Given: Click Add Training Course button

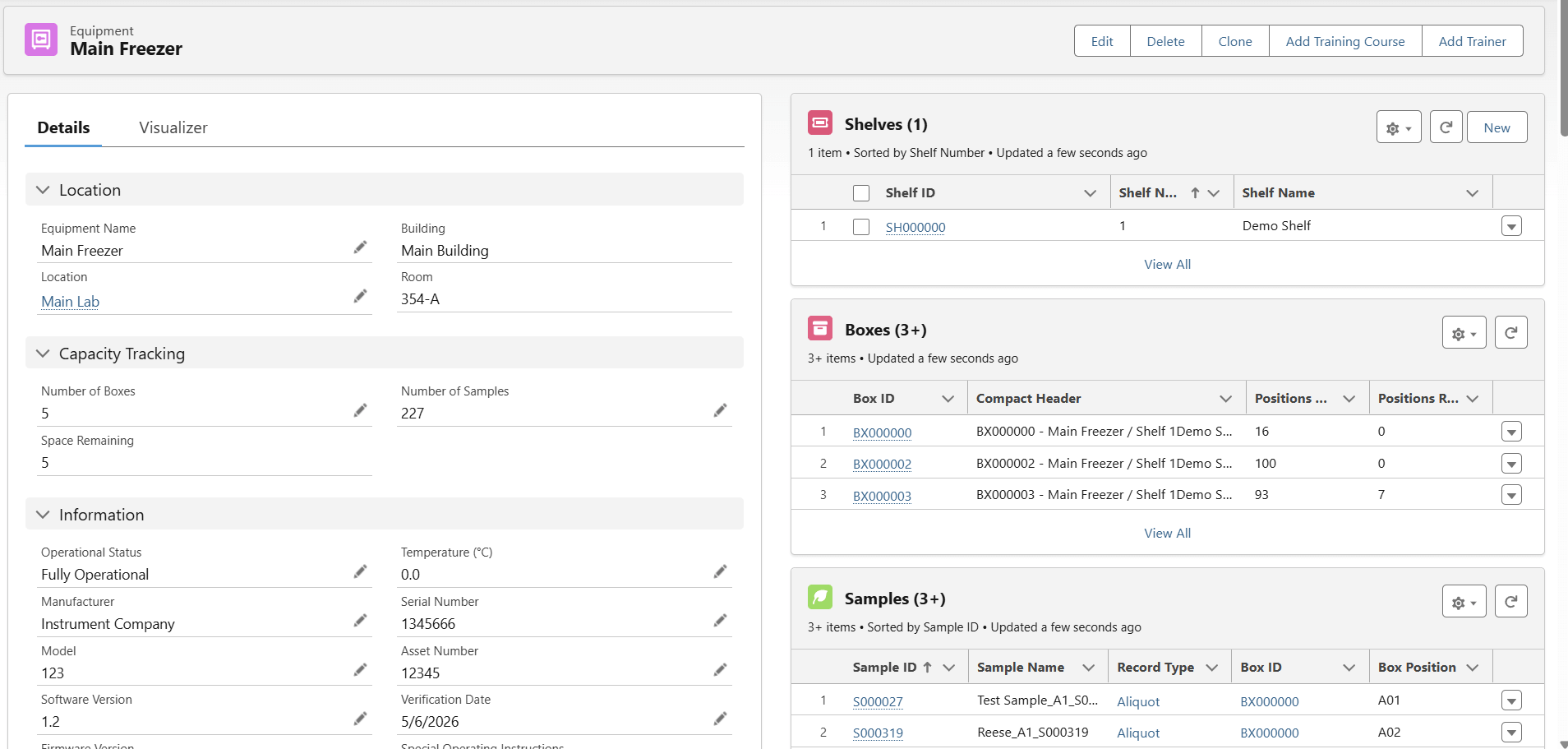Looking at the screenshot, I should 1345,41.
